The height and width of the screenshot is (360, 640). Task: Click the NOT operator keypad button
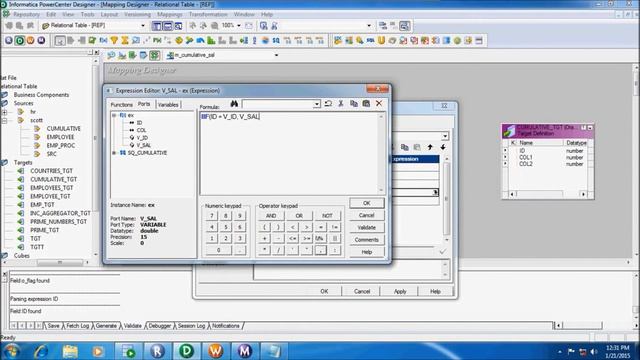327,216
